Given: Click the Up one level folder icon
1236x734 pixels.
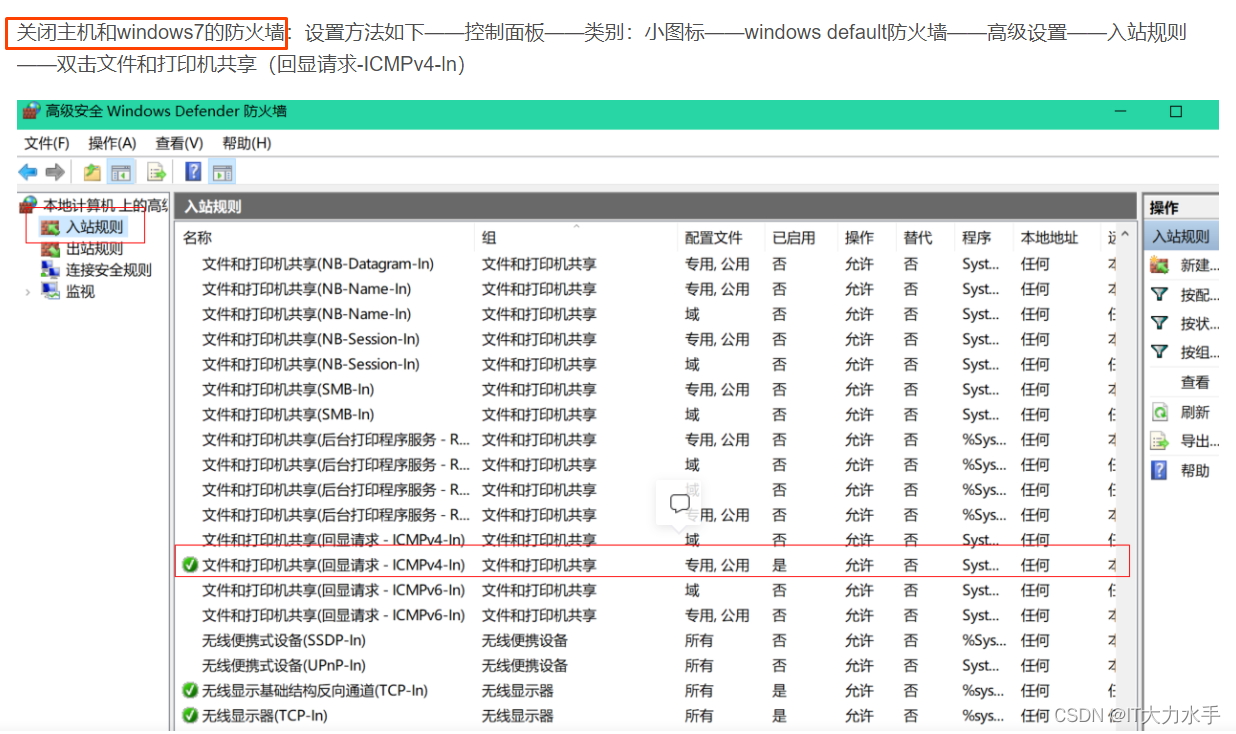Looking at the screenshot, I should 92,172.
